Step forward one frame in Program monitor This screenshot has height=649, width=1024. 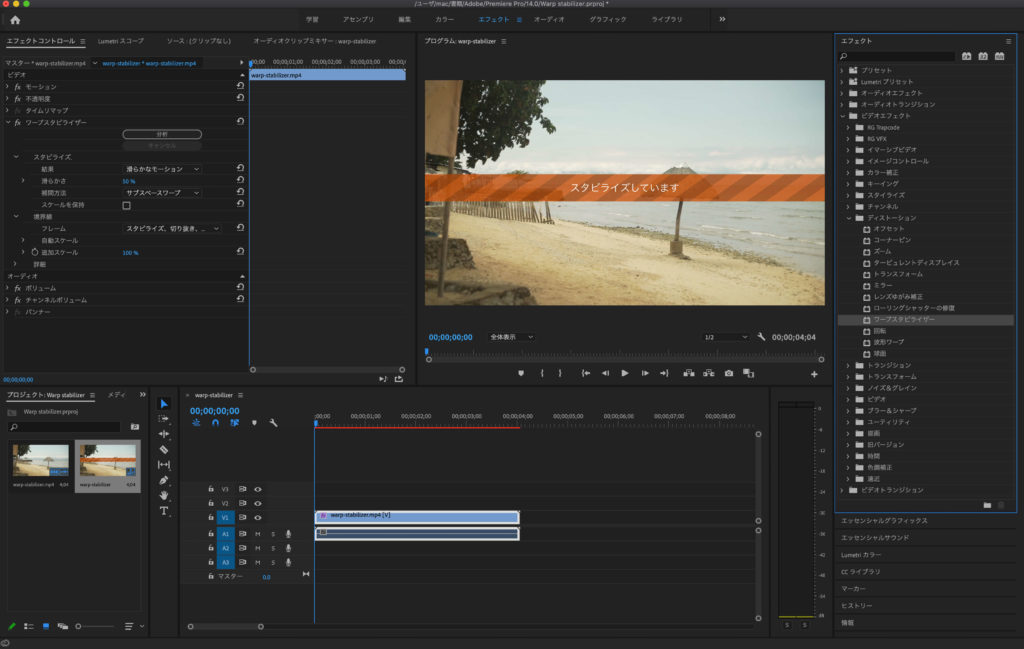(x=645, y=373)
